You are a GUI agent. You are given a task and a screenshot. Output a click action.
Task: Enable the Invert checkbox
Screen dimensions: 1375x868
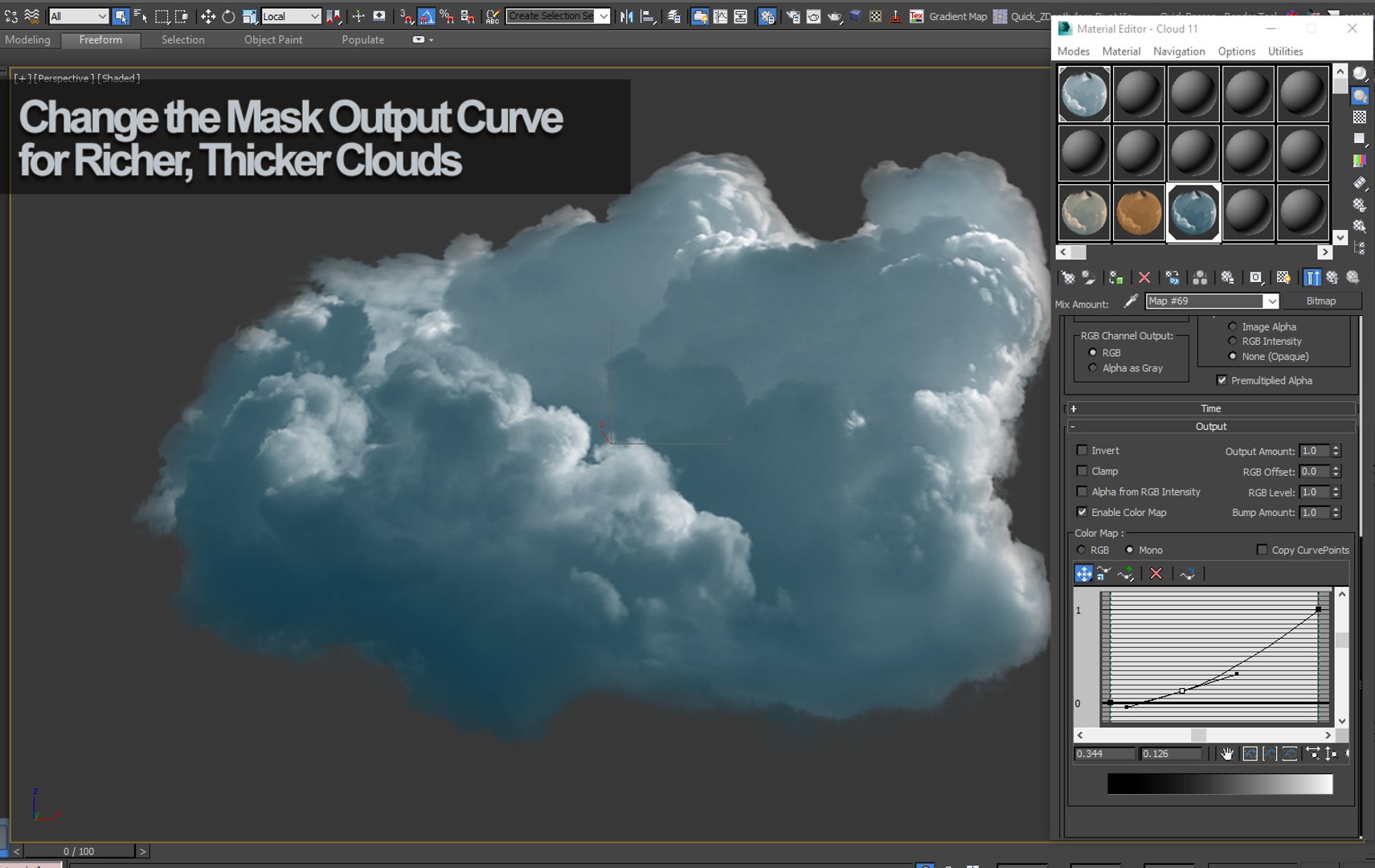coord(1082,450)
